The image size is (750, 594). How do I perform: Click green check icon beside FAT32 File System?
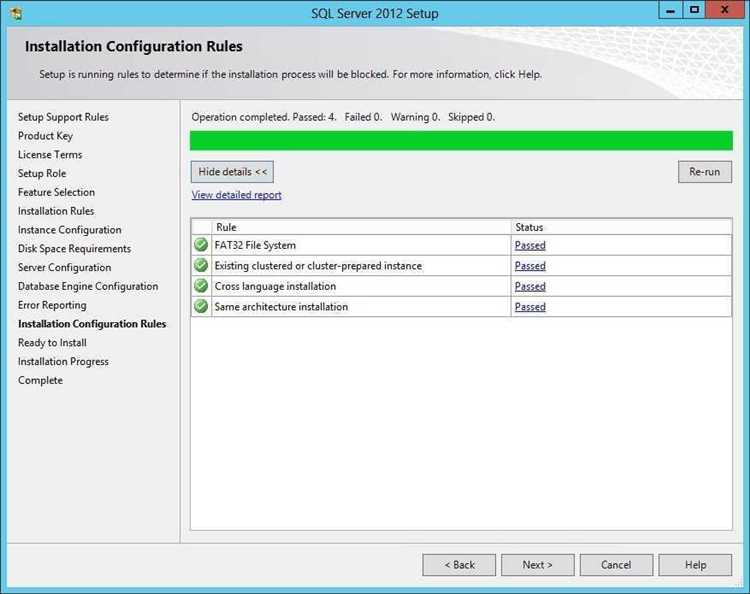click(201, 245)
